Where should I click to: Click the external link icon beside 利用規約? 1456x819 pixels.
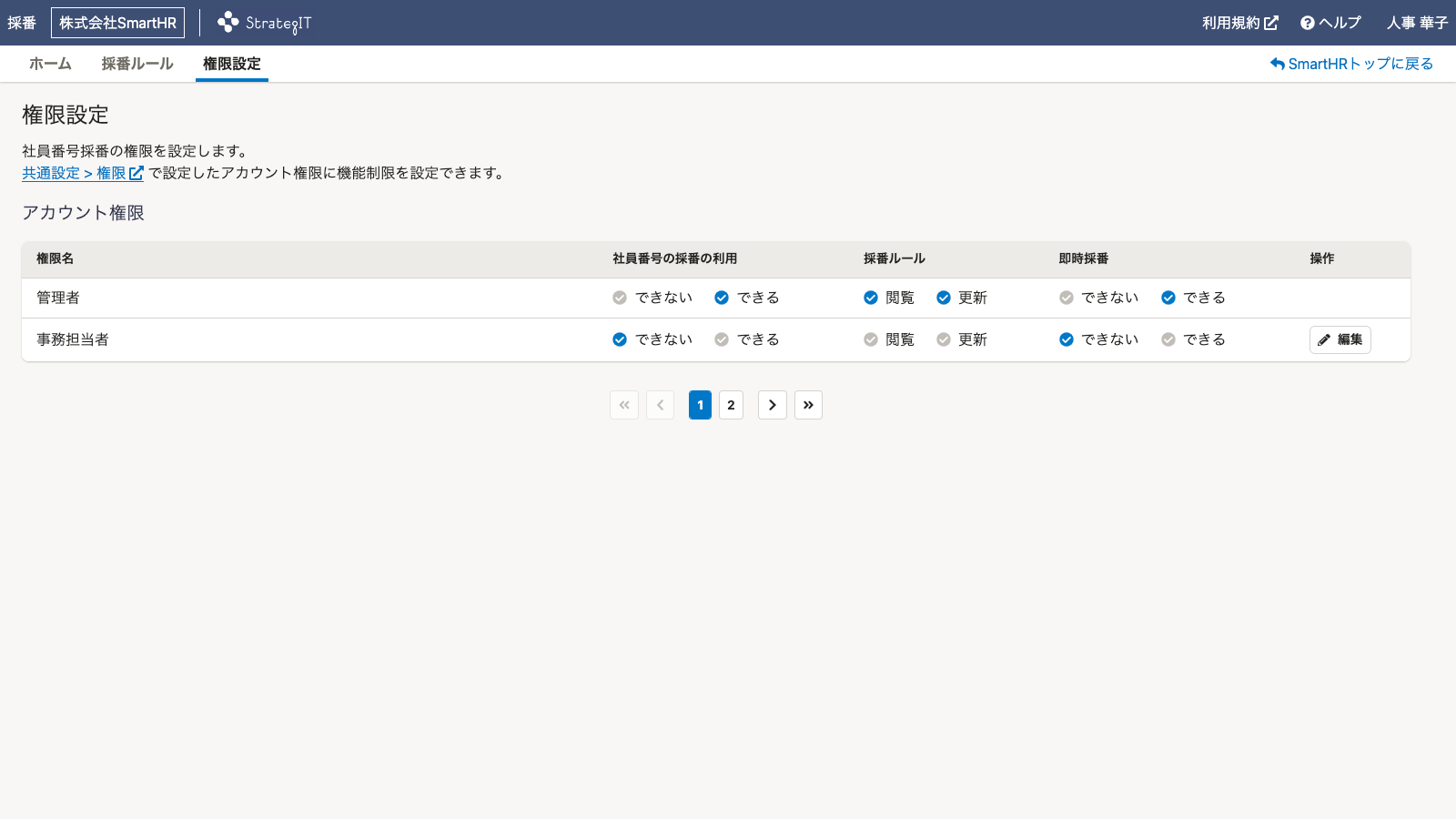coord(1271,23)
